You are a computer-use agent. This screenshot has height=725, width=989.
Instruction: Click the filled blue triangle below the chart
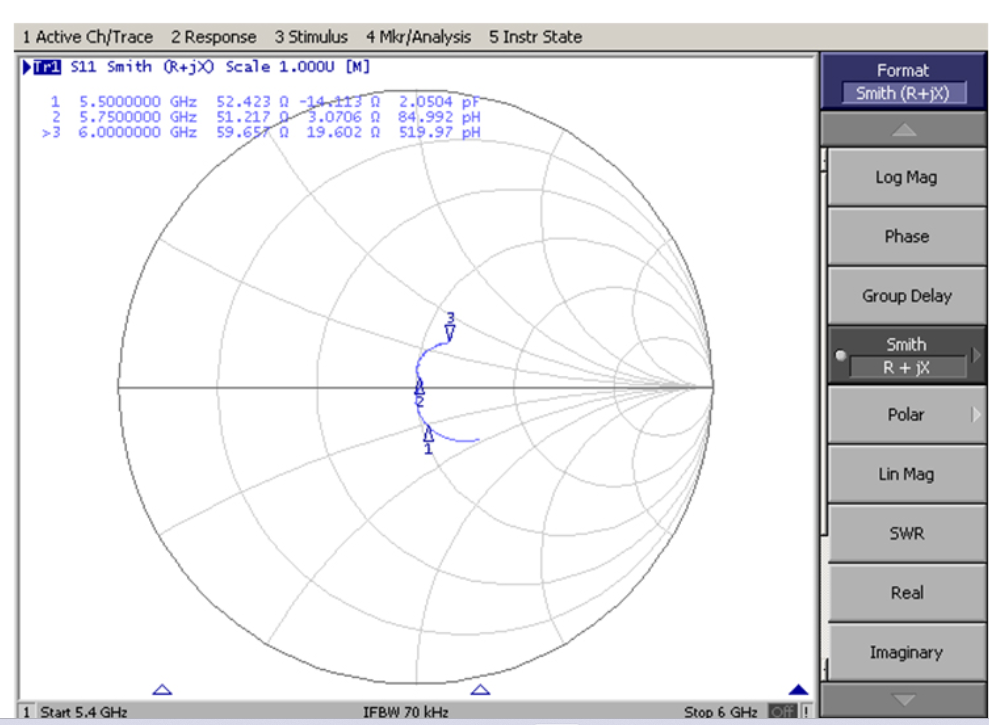click(x=799, y=690)
